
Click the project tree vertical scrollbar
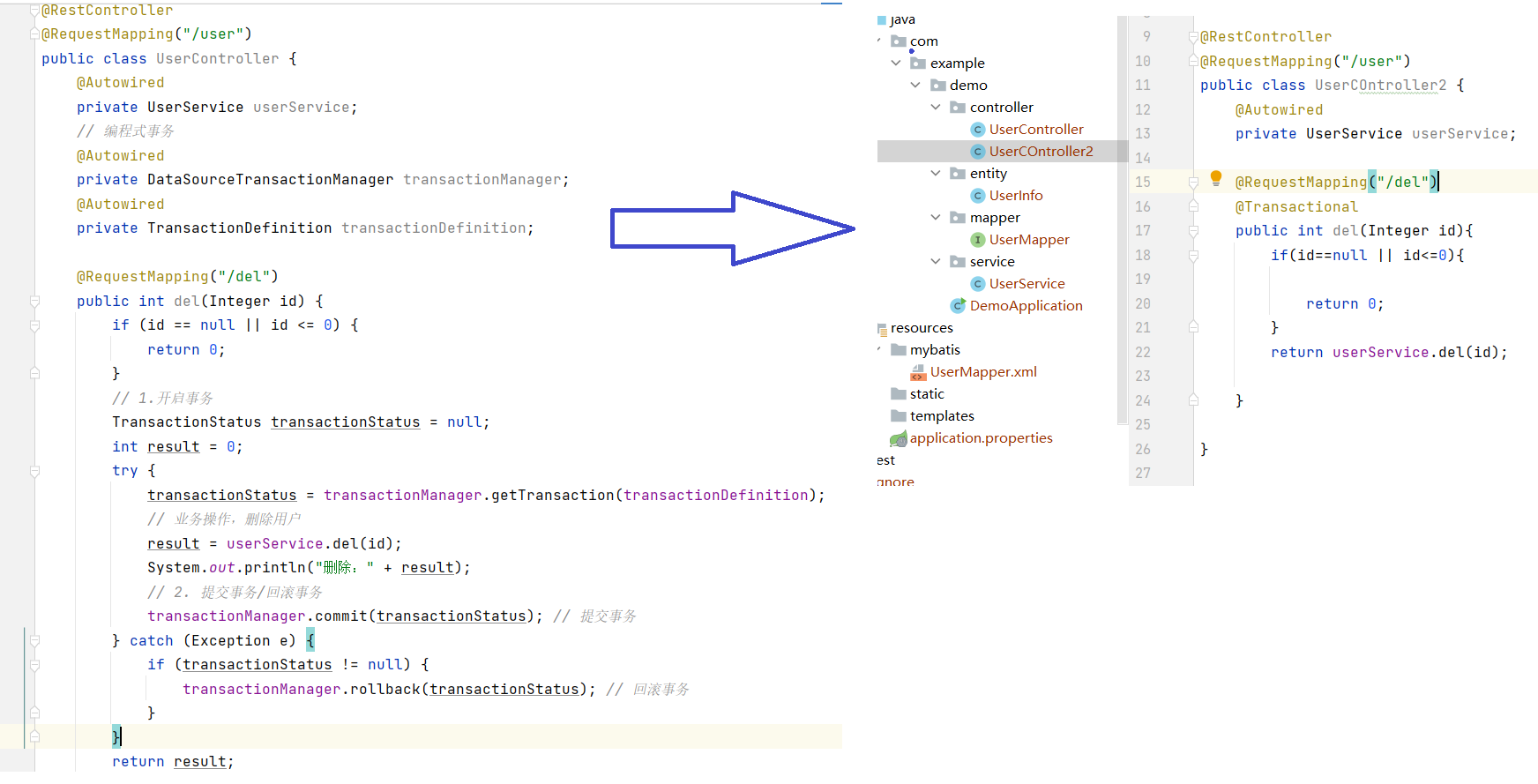point(1123,220)
